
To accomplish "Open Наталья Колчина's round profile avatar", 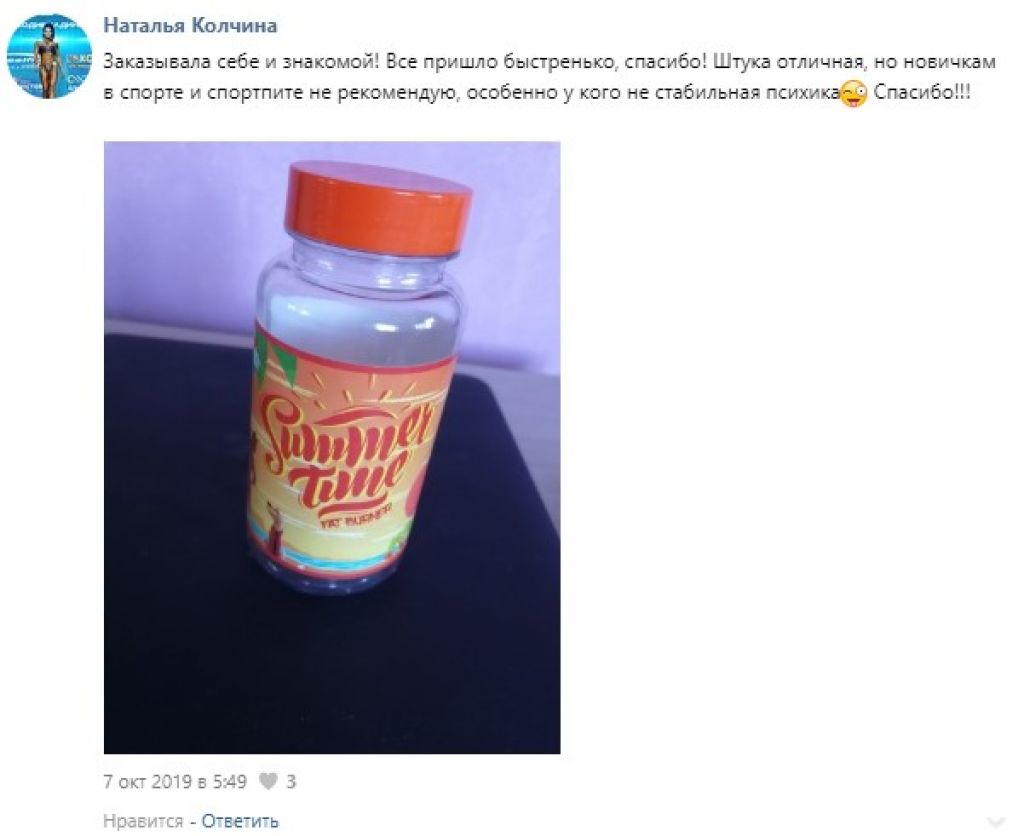I will tap(49, 56).
